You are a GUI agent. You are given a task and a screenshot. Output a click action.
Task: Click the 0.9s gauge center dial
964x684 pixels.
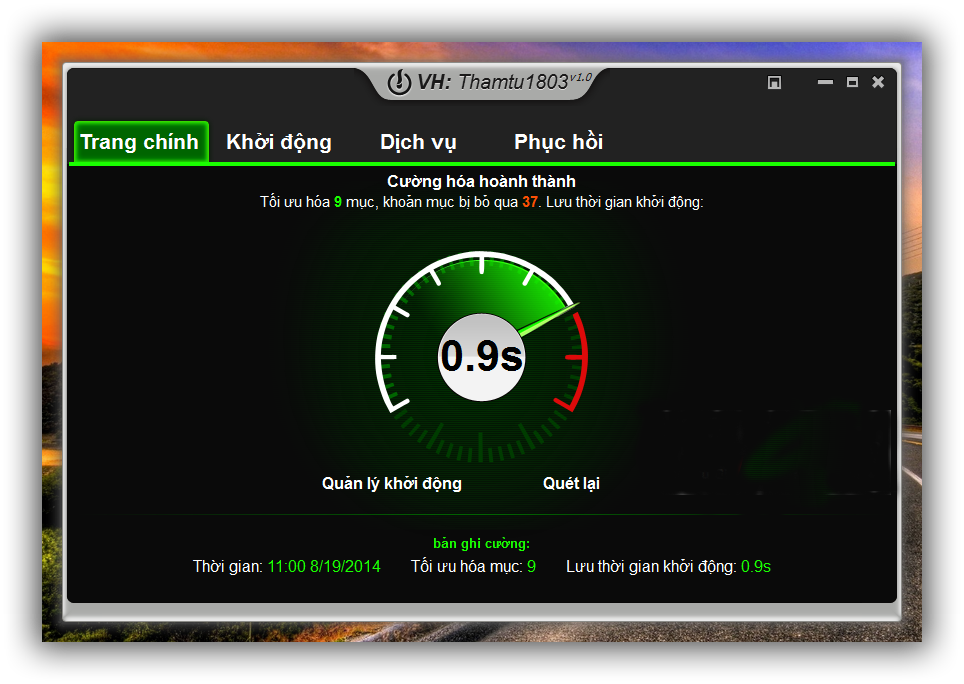pos(481,356)
